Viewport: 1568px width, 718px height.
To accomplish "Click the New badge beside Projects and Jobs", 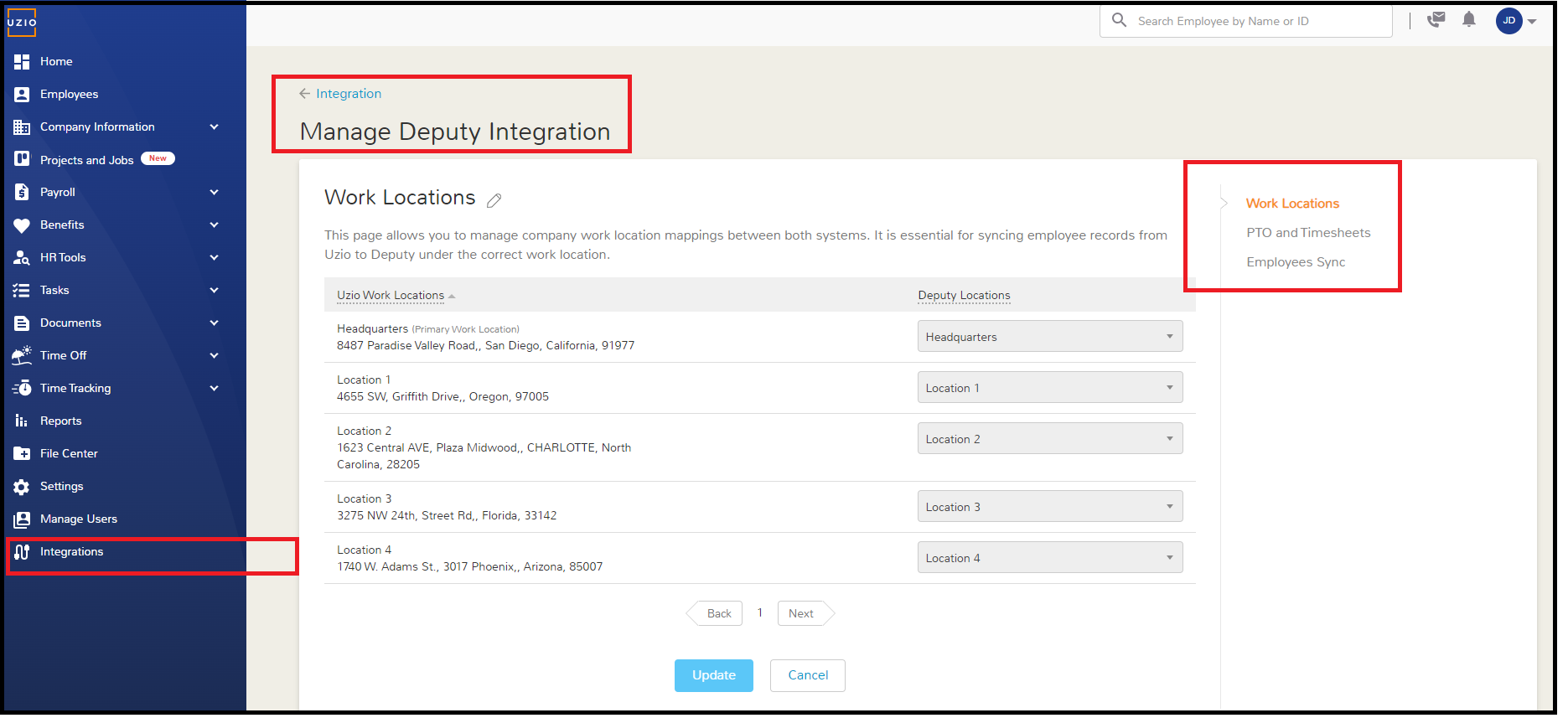I will (x=158, y=158).
